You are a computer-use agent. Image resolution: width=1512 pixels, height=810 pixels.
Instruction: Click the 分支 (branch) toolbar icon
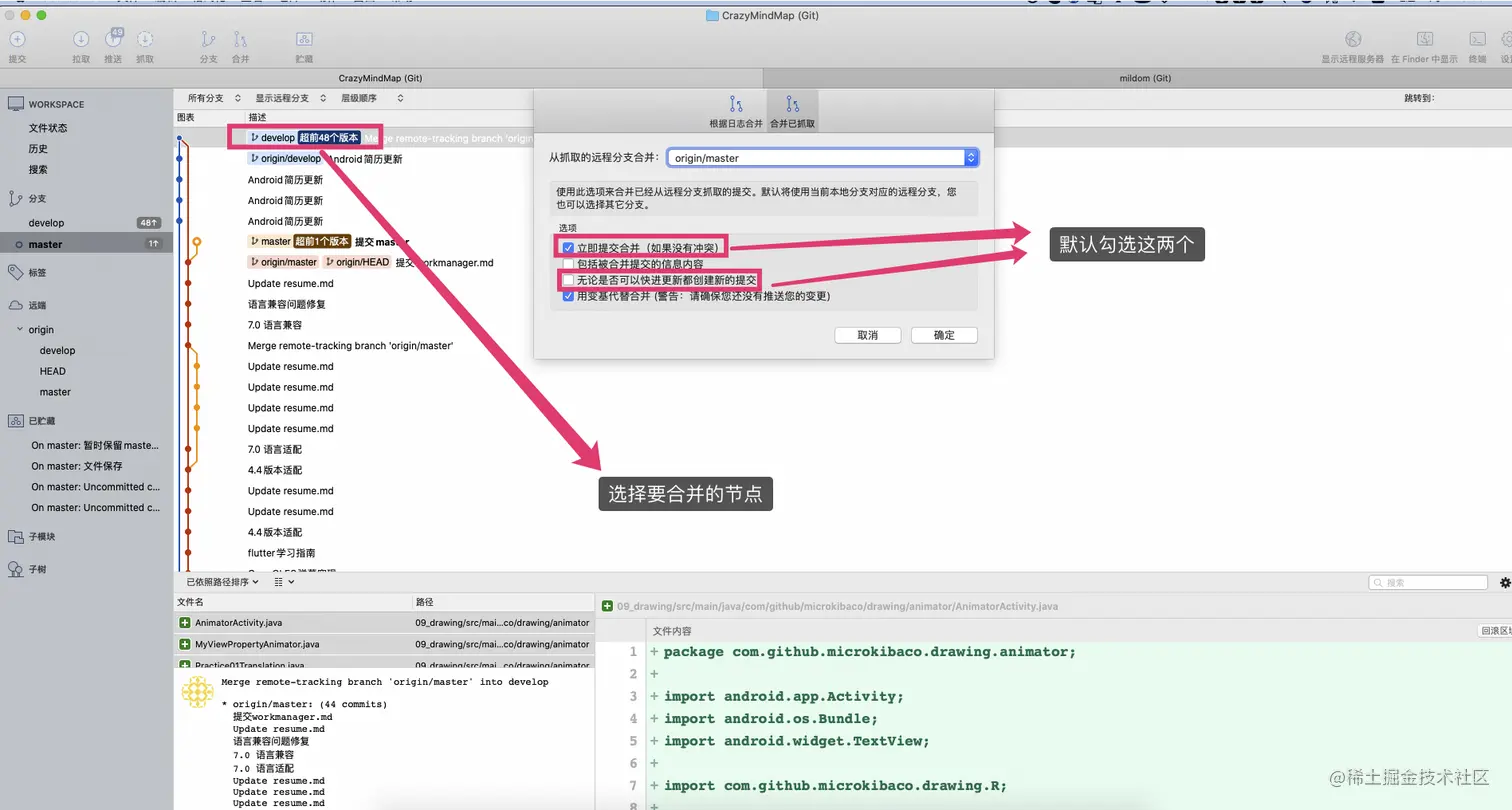click(x=208, y=40)
